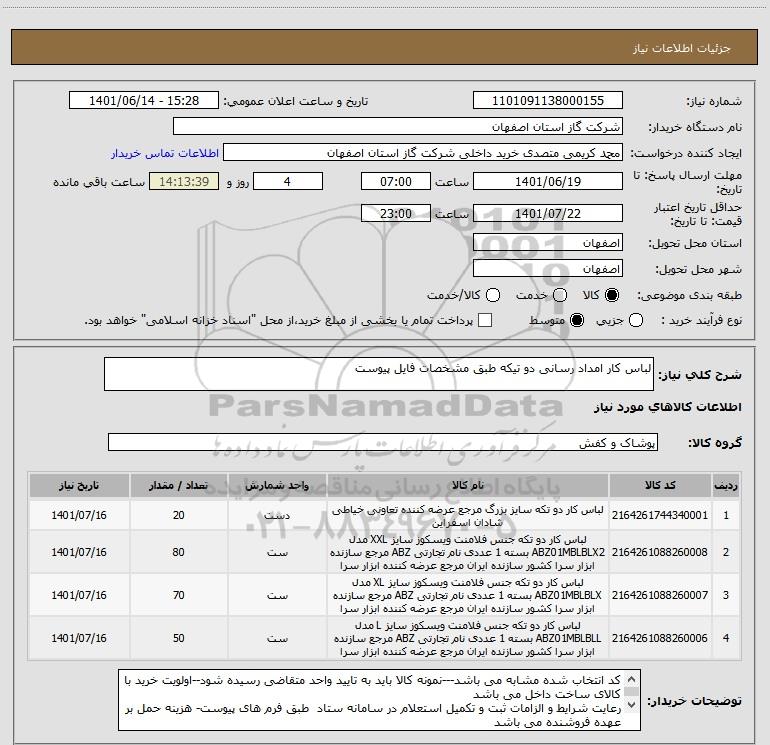Click the remaining days field showing 4
This screenshot has width=770, height=745.
point(288,181)
